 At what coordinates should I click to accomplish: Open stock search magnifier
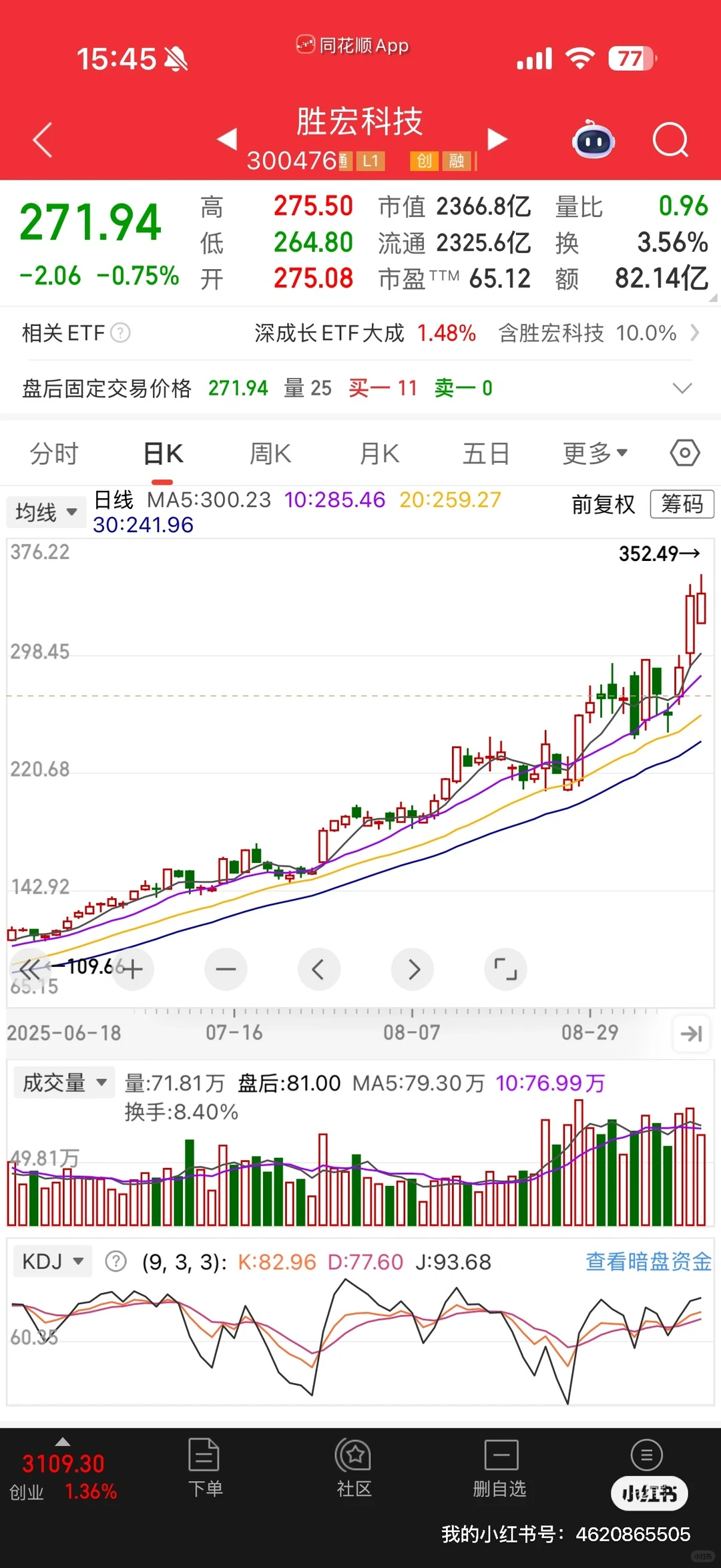[670, 140]
